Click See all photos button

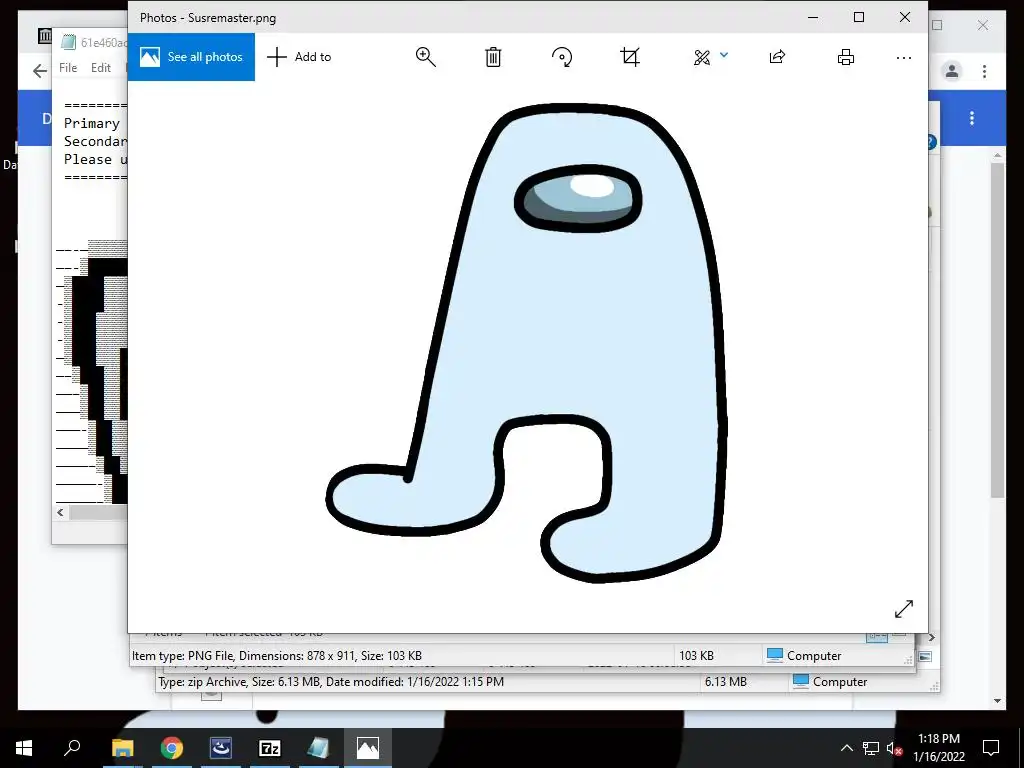pos(191,57)
